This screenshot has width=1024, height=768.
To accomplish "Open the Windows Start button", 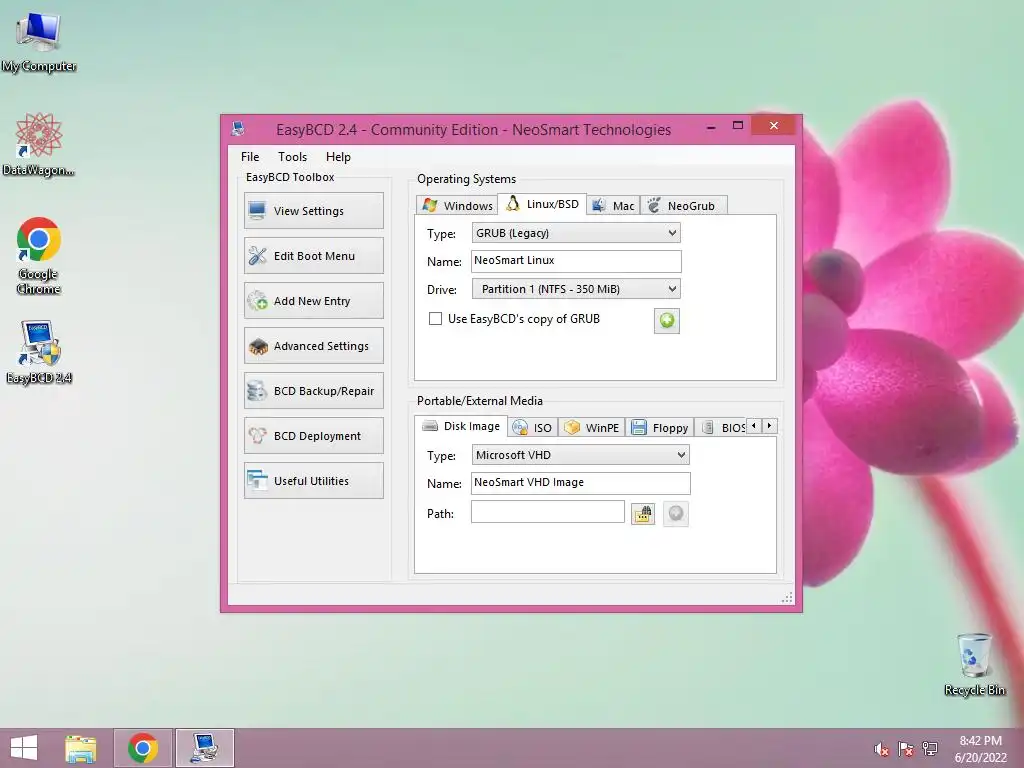I will point(24,748).
